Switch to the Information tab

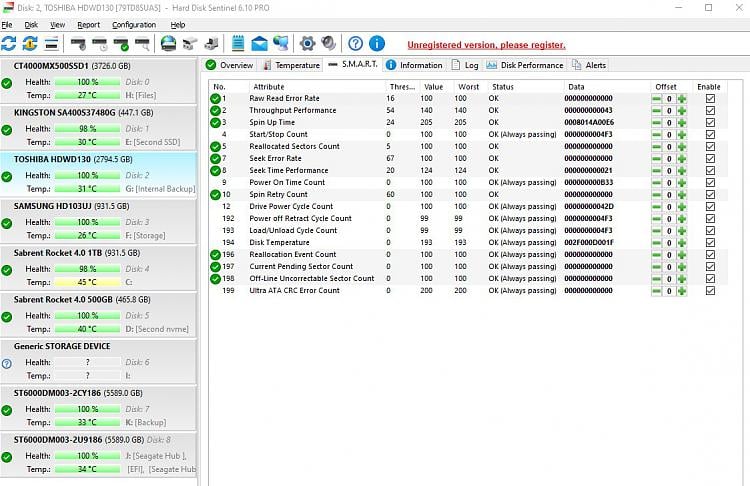click(x=415, y=65)
